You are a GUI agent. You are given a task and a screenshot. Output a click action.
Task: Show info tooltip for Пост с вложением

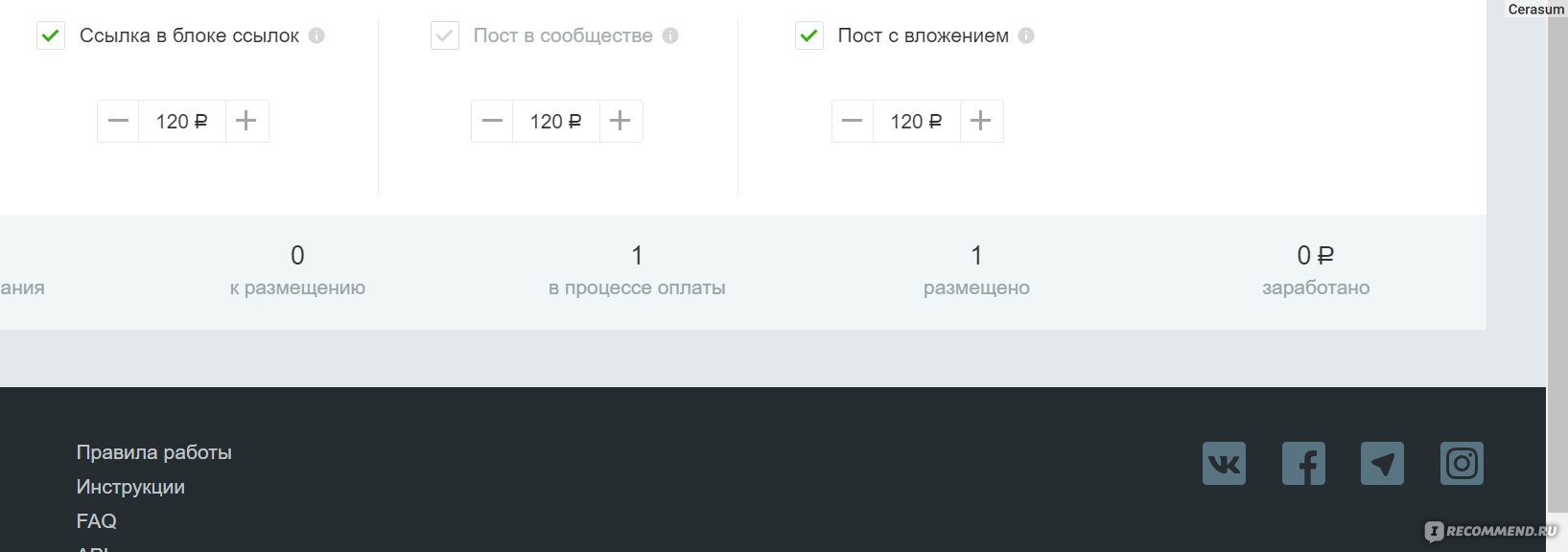click(x=1026, y=35)
